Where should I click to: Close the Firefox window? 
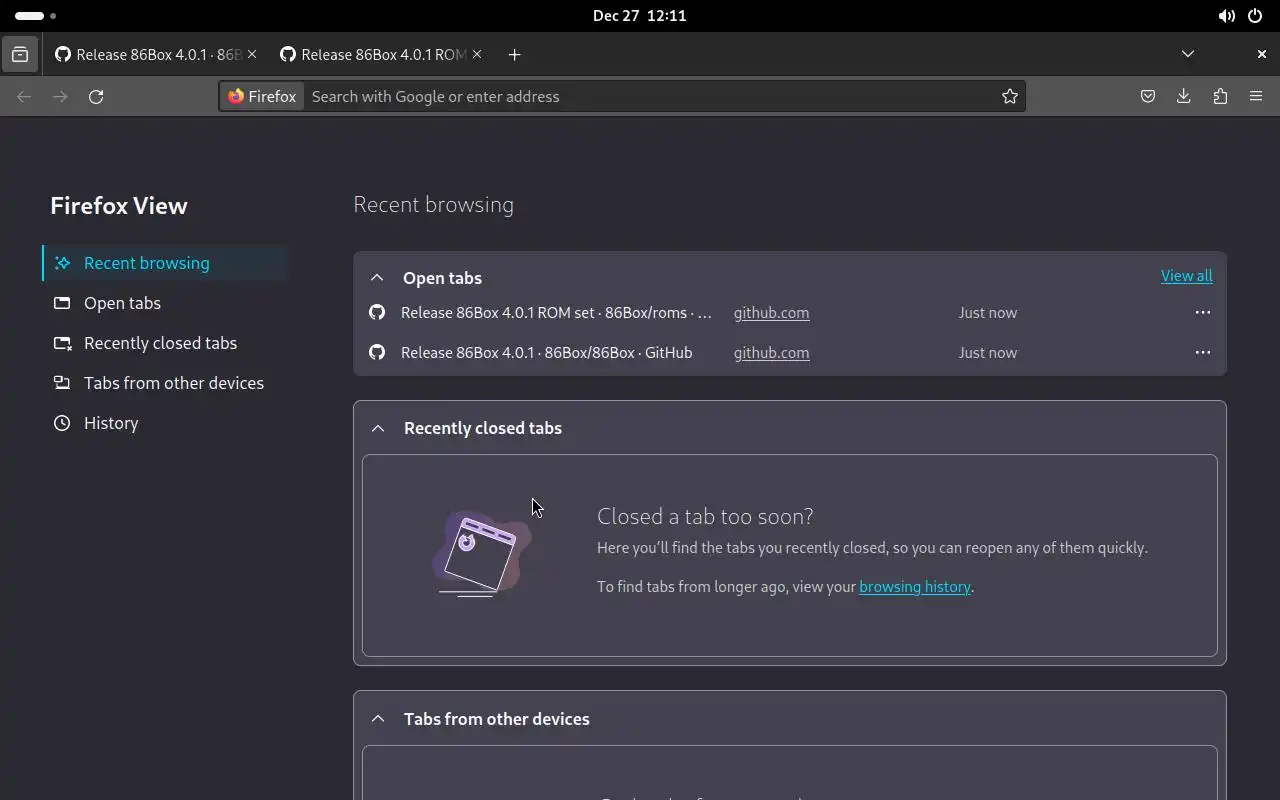(x=1261, y=54)
